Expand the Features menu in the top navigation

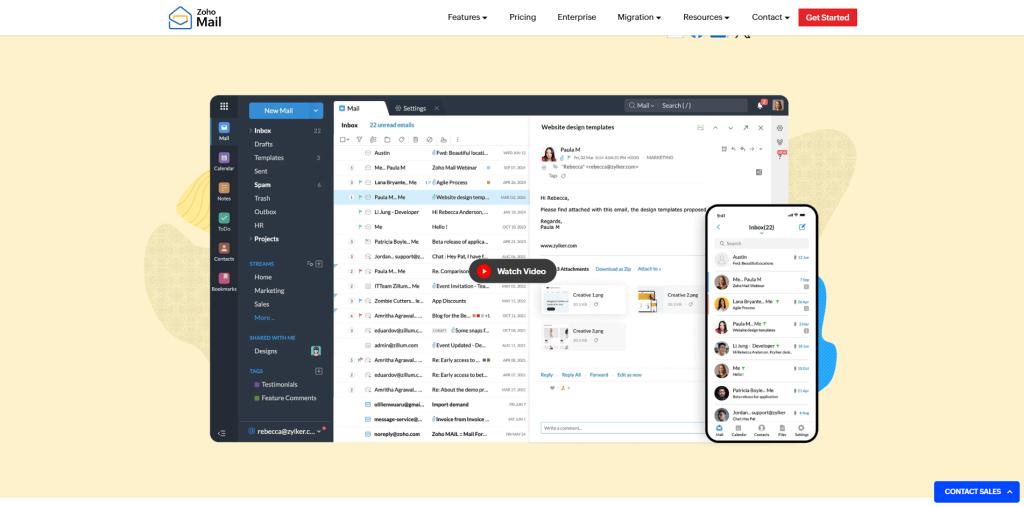[x=468, y=18]
